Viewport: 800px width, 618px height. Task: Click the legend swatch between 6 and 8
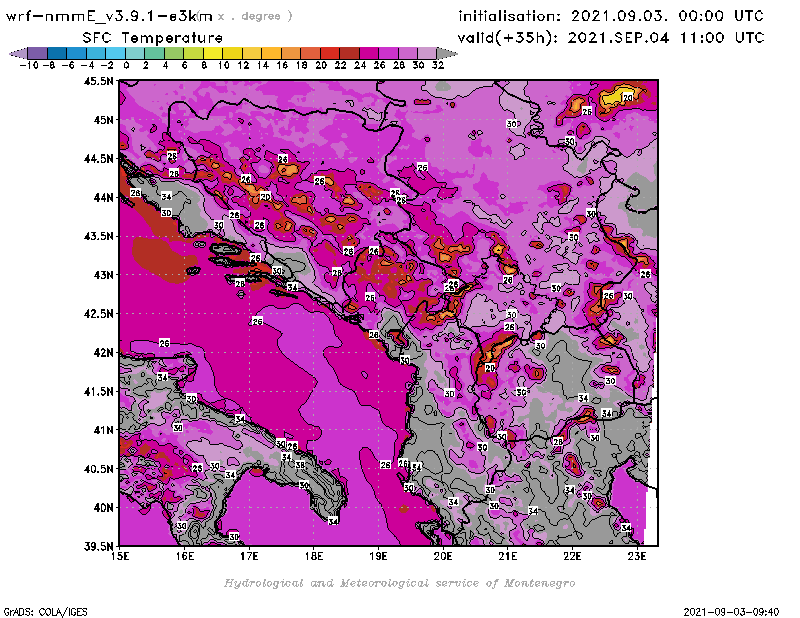(x=193, y=53)
